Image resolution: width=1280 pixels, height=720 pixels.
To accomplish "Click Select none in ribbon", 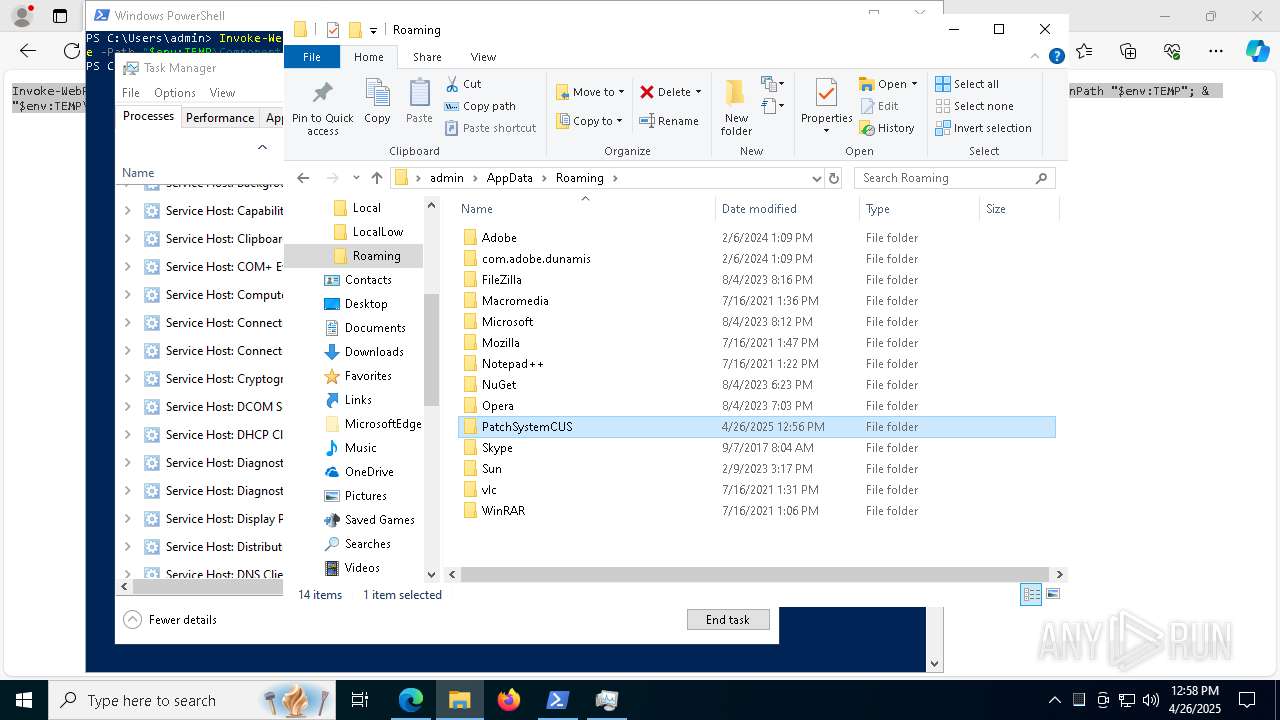I will click(x=974, y=106).
